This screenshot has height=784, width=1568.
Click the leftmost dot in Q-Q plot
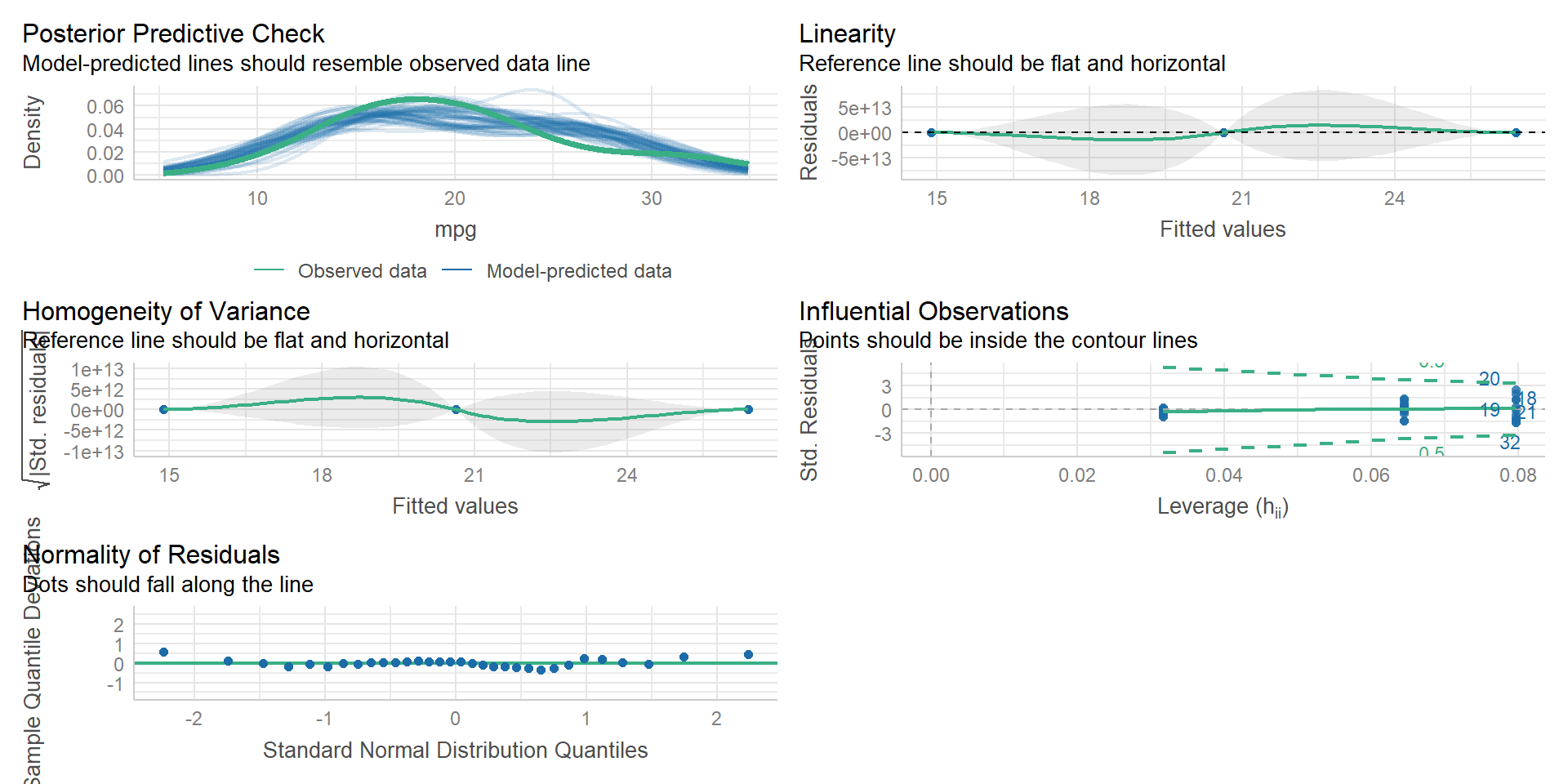pos(163,652)
